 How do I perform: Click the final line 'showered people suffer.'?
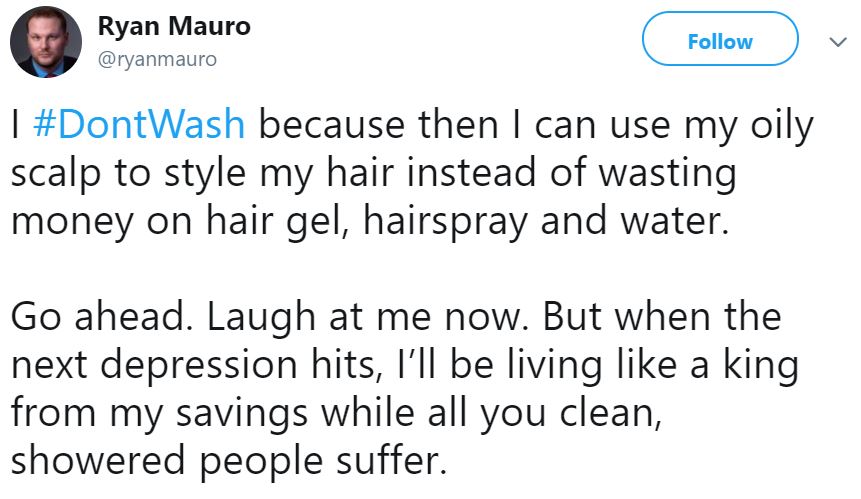[x=228, y=461]
